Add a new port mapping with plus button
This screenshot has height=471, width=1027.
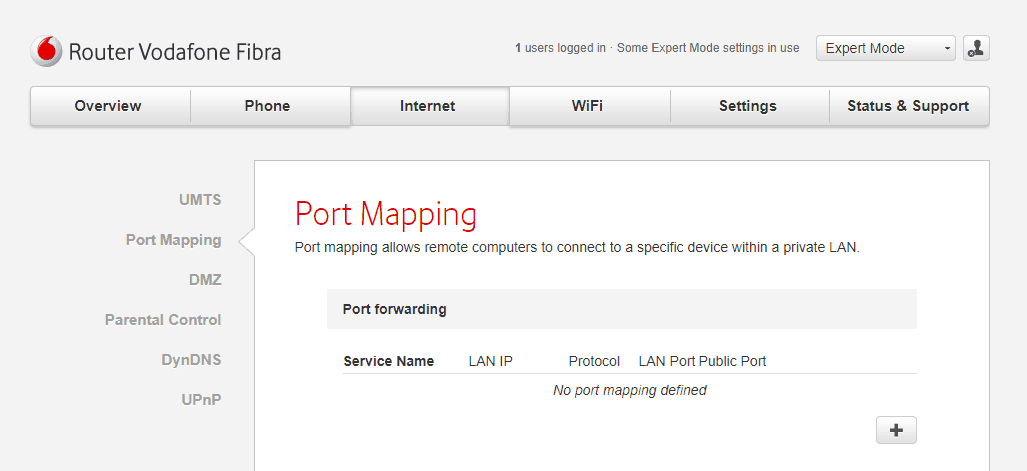896,430
